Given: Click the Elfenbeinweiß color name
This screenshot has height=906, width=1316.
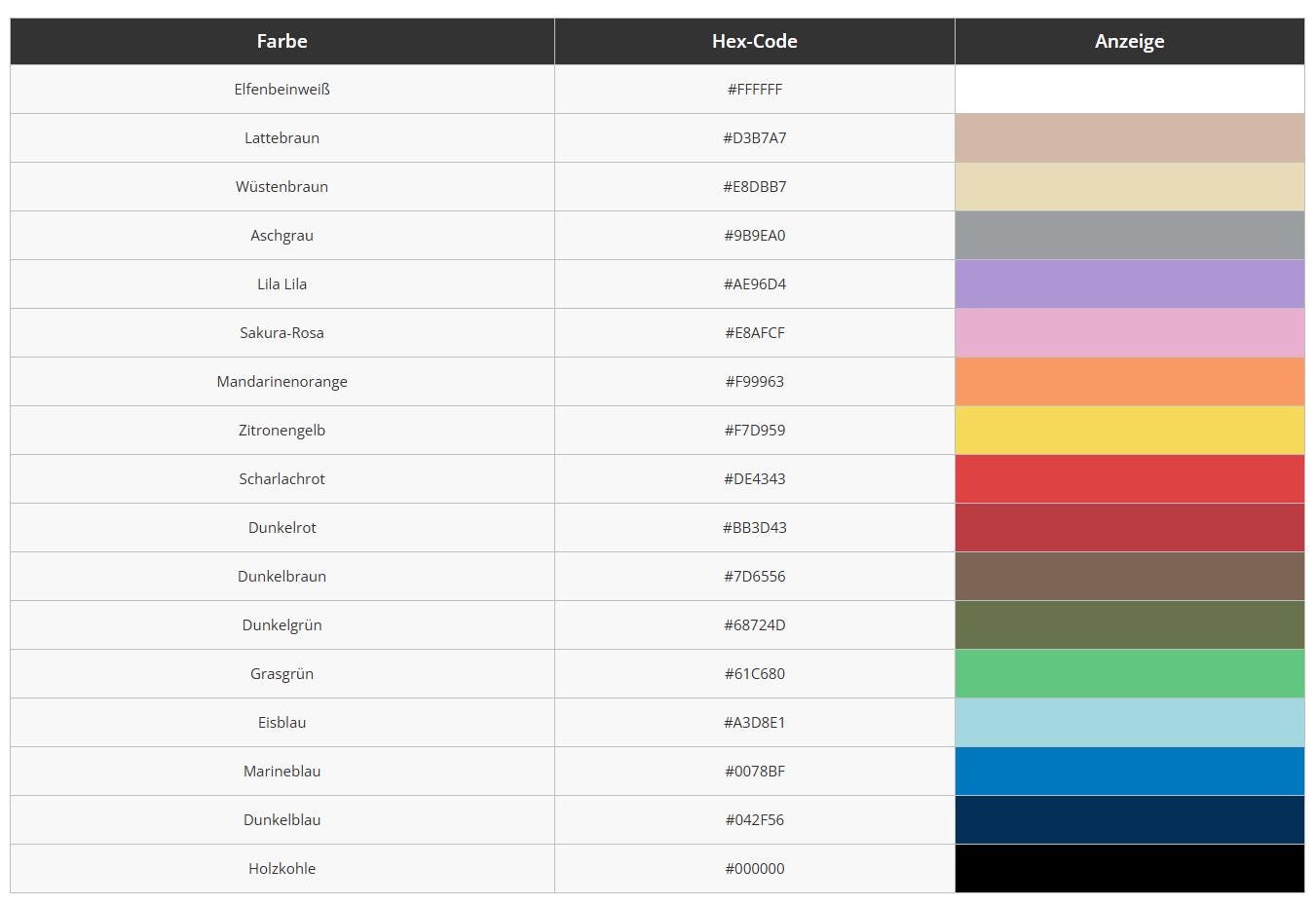Looking at the screenshot, I should click(282, 89).
